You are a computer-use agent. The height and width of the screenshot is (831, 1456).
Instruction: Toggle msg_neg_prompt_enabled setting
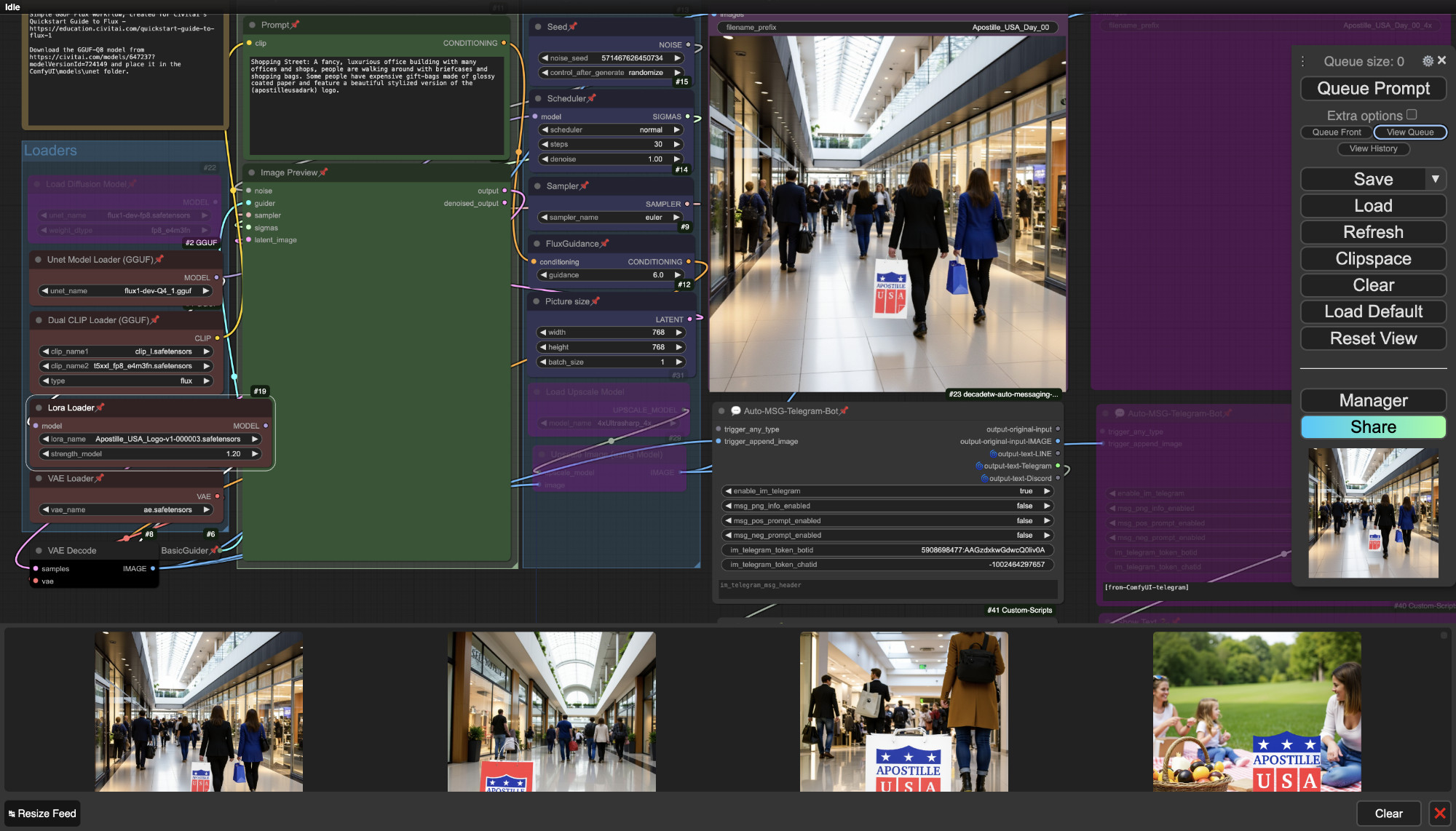pyautogui.click(x=888, y=536)
